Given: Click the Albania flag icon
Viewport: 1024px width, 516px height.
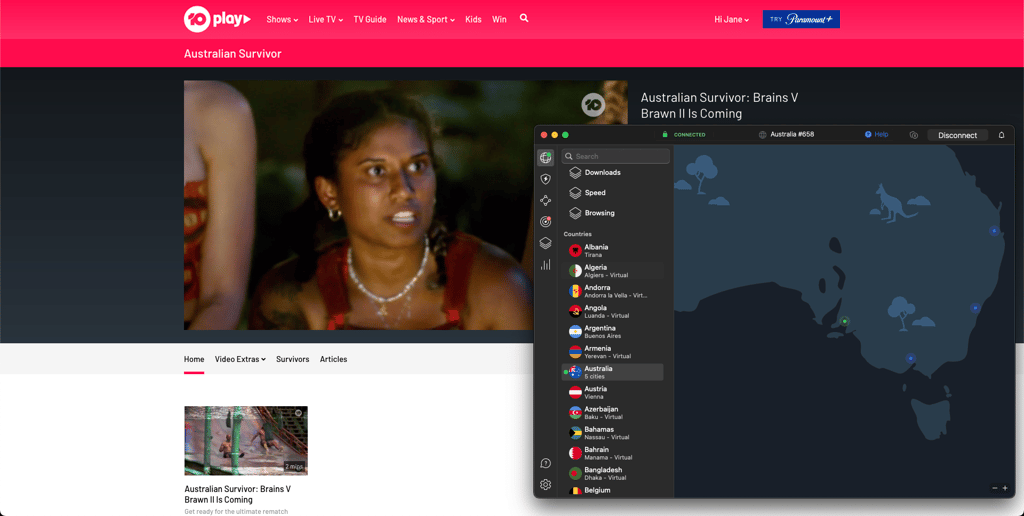Looking at the screenshot, I should (x=575, y=251).
